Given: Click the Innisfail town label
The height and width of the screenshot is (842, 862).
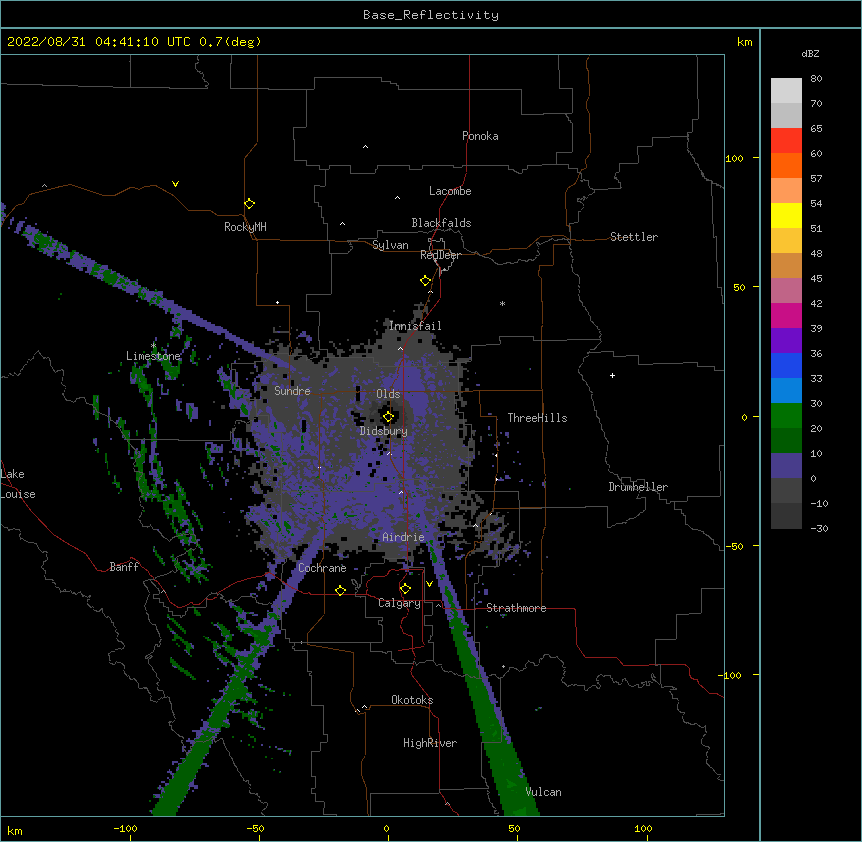Looking at the screenshot, I should click(x=415, y=326).
